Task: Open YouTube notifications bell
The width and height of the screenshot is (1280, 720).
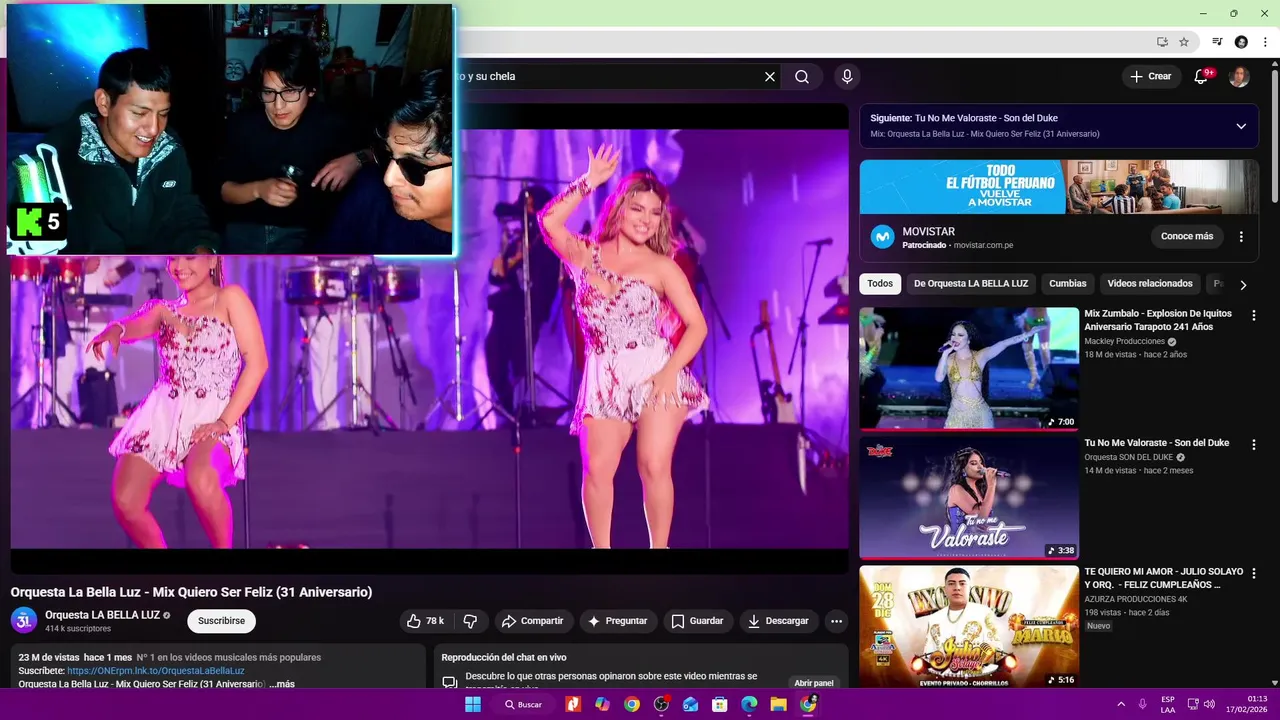Action: (1202, 77)
